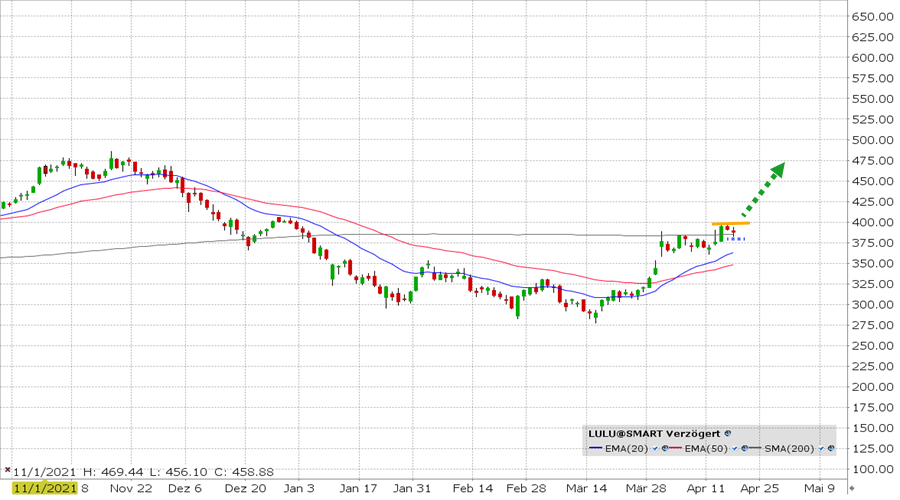
Task: Click the Mai 9 date label
Action: click(x=819, y=488)
